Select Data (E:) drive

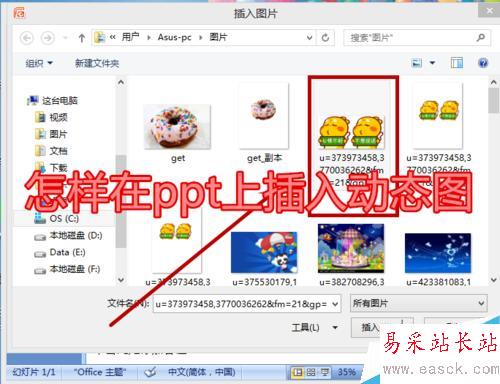pos(60,252)
